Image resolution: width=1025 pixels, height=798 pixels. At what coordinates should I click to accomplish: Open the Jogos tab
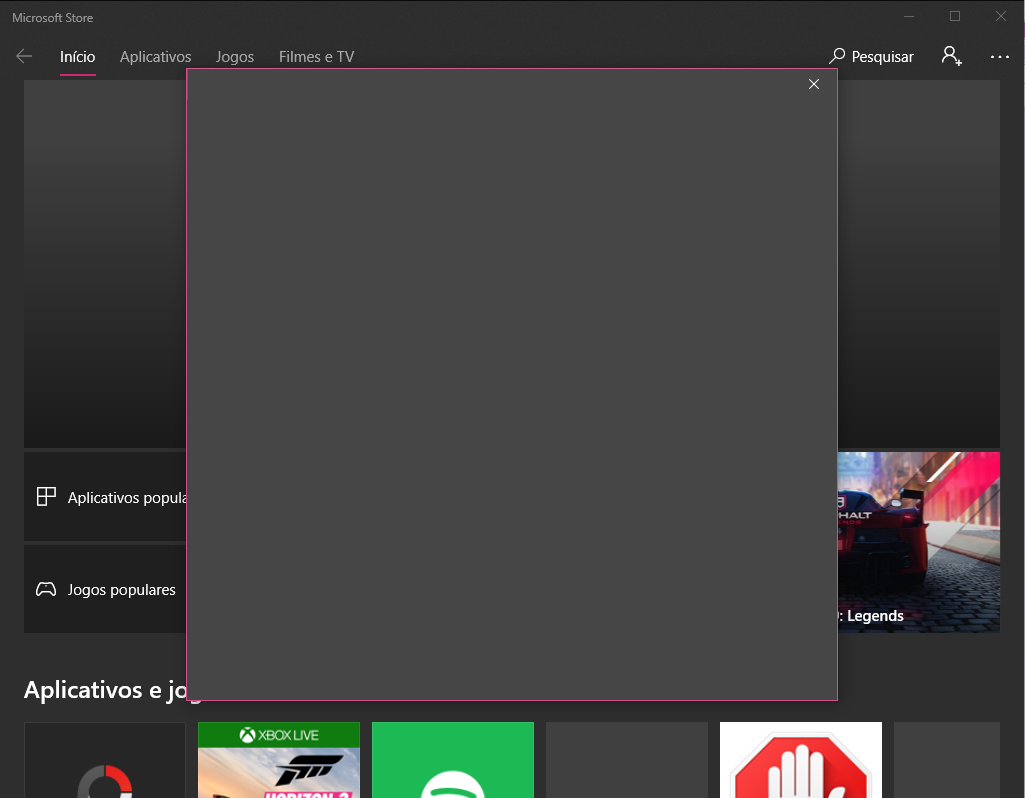235,57
